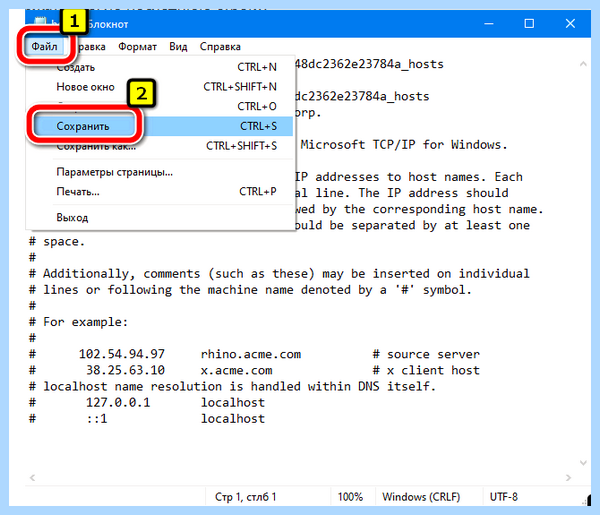Image resolution: width=600 pixels, height=515 pixels.
Task: Click the Блокнот title bar text
Action: point(108,24)
